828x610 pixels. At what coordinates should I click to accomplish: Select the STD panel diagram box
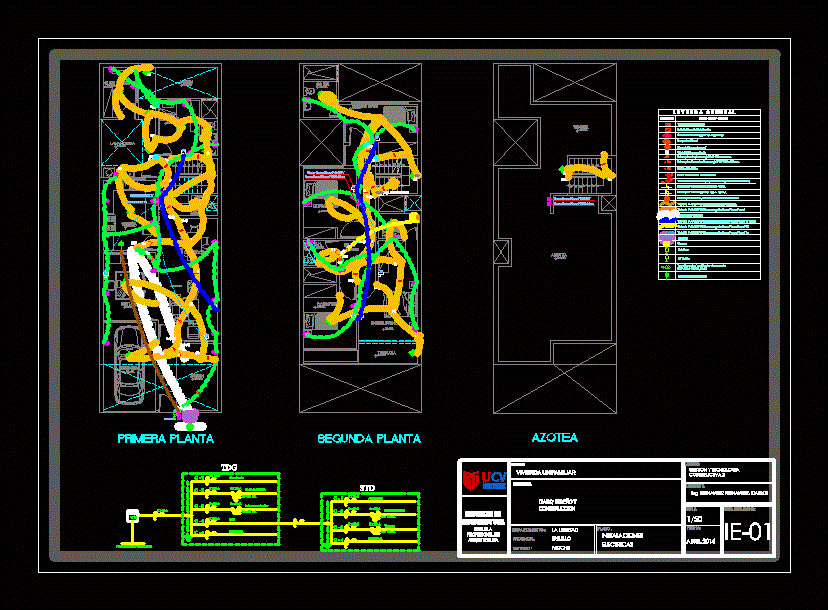click(370, 521)
